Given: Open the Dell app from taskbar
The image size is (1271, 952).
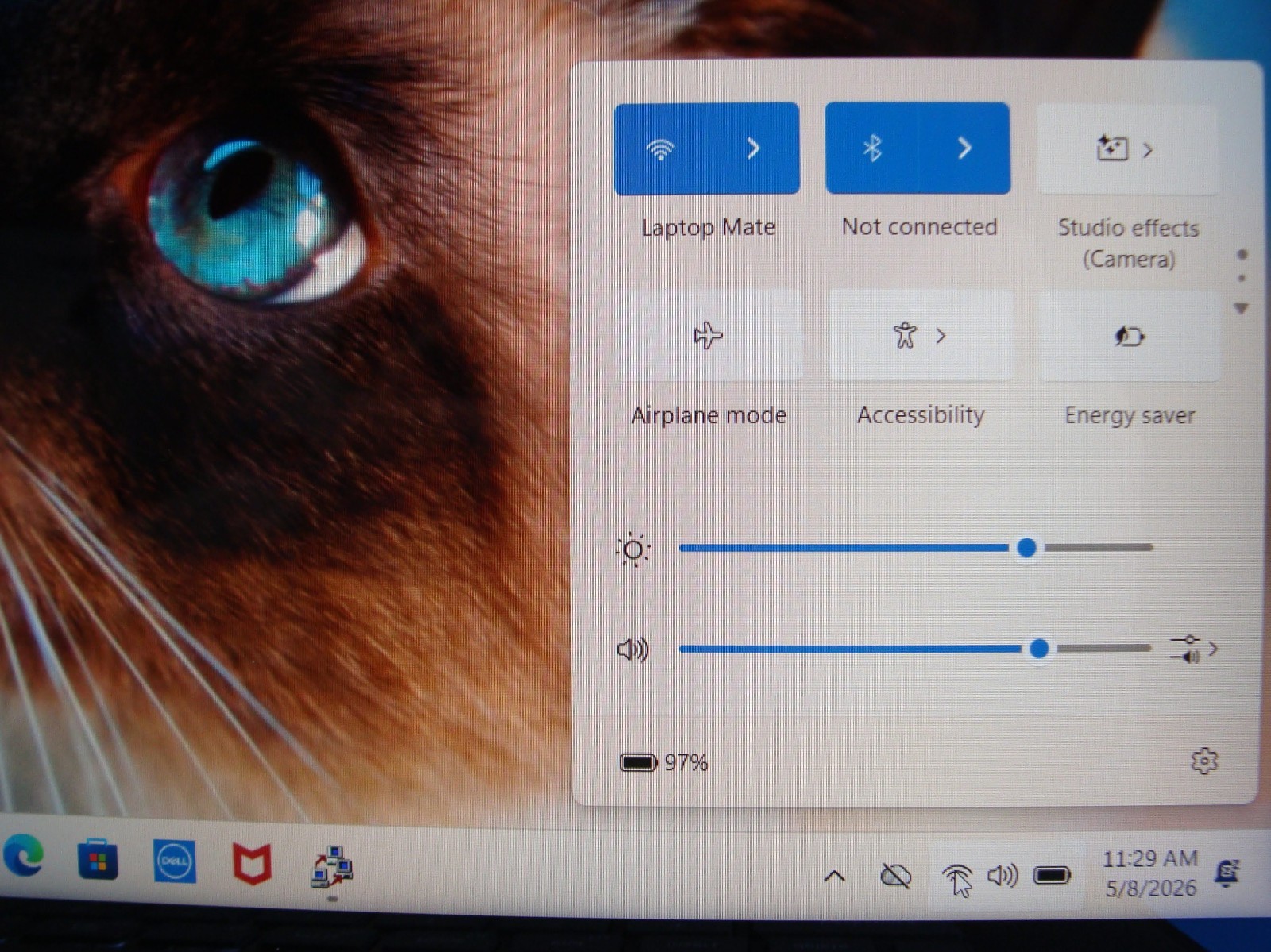Looking at the screenshot, I should 175,861.
